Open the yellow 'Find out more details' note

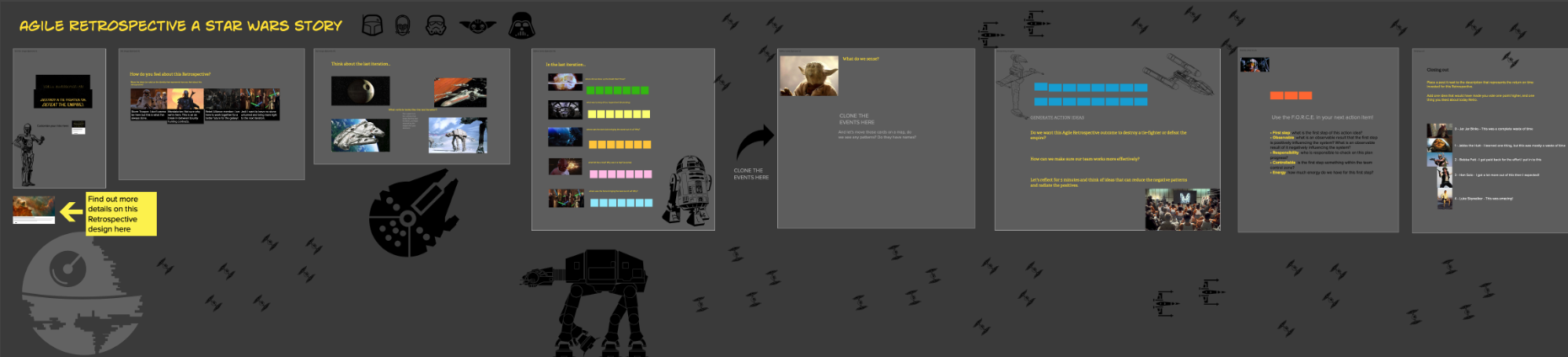[121, 214]
